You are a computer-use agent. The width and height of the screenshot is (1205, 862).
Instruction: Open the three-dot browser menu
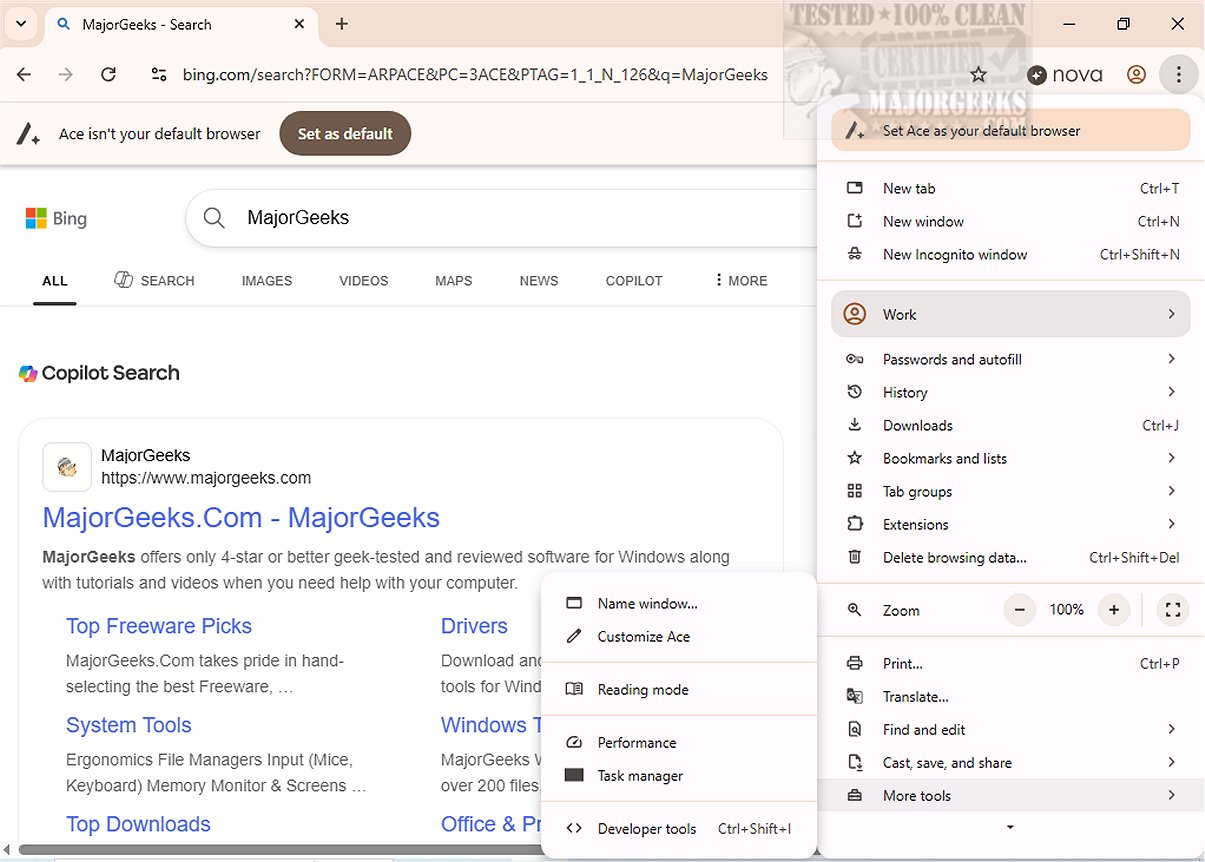click(1179, 74)
